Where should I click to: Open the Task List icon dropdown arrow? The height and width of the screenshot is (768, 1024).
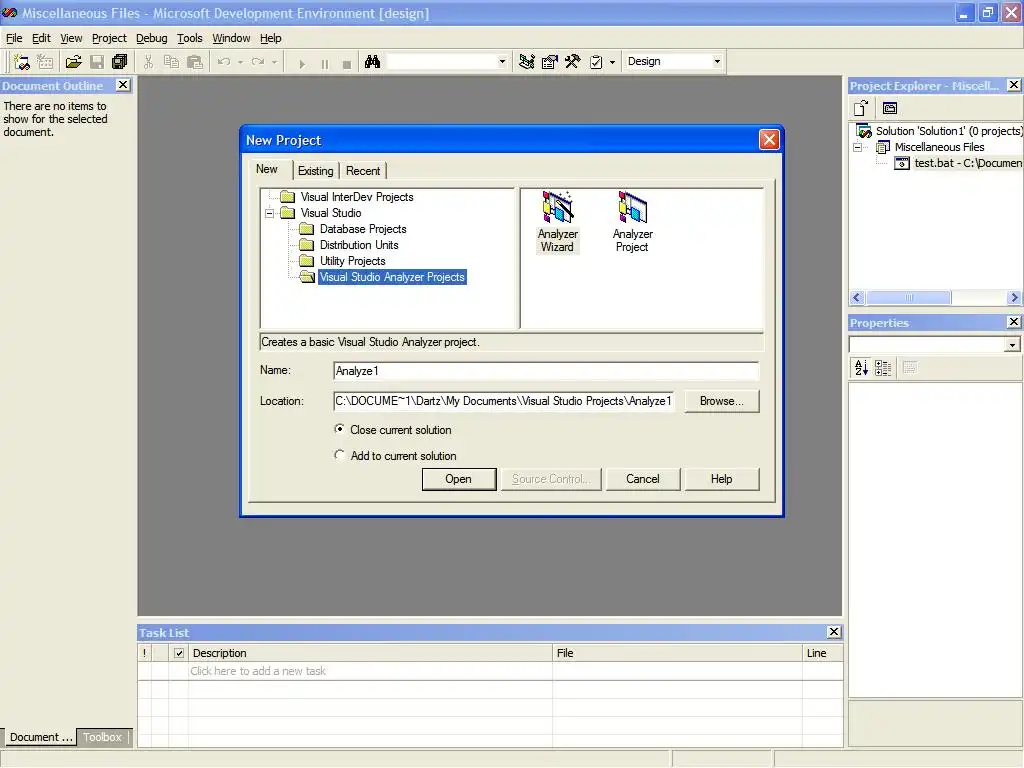tap(612, 62)
